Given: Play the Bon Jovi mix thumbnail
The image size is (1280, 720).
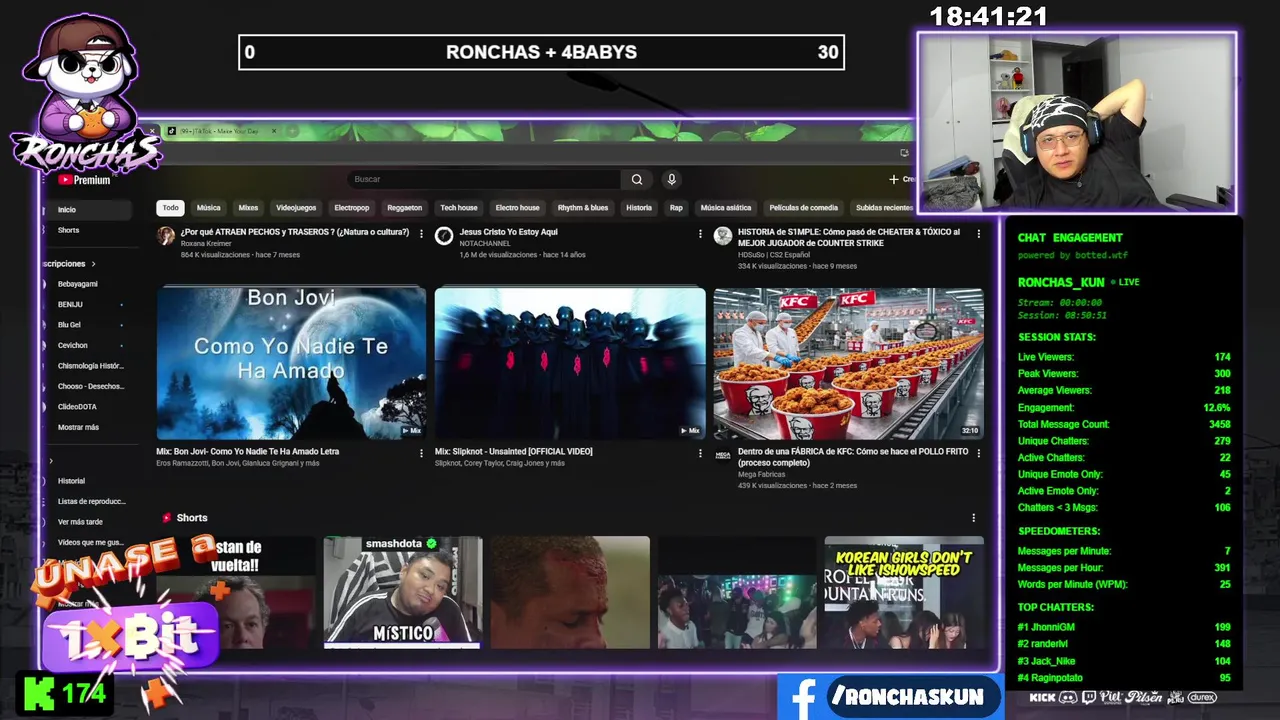Looking at the screenshot, I should pyautogui.click(x=291, y=363).
